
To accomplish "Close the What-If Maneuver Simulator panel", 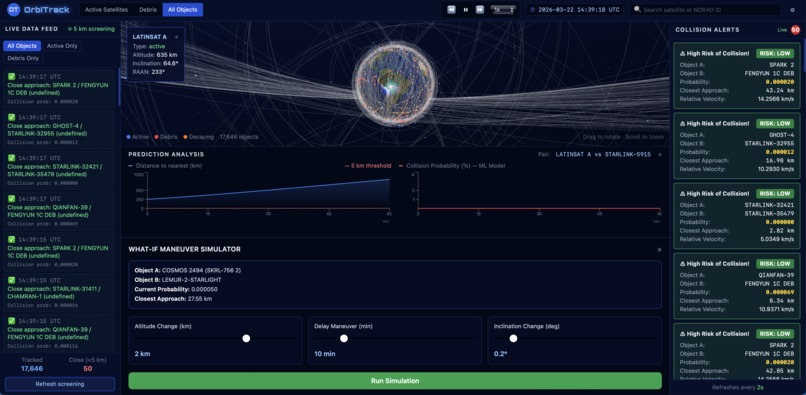I will pyautogui.click(x=660, y=249).
